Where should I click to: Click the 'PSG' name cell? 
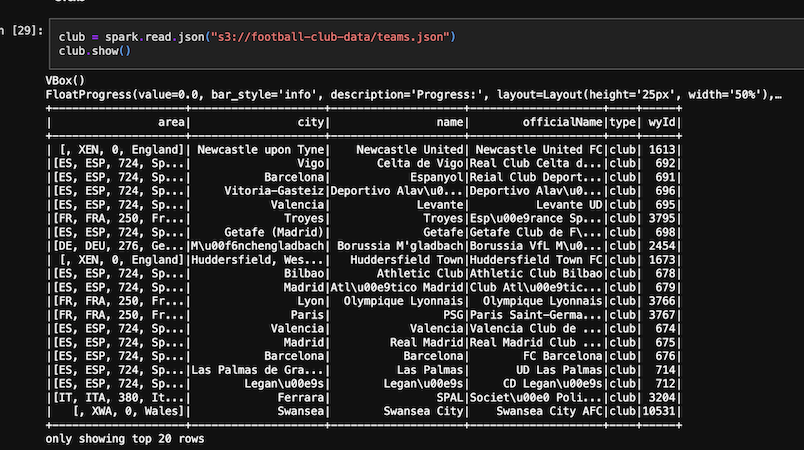click(x=453, y=315)
